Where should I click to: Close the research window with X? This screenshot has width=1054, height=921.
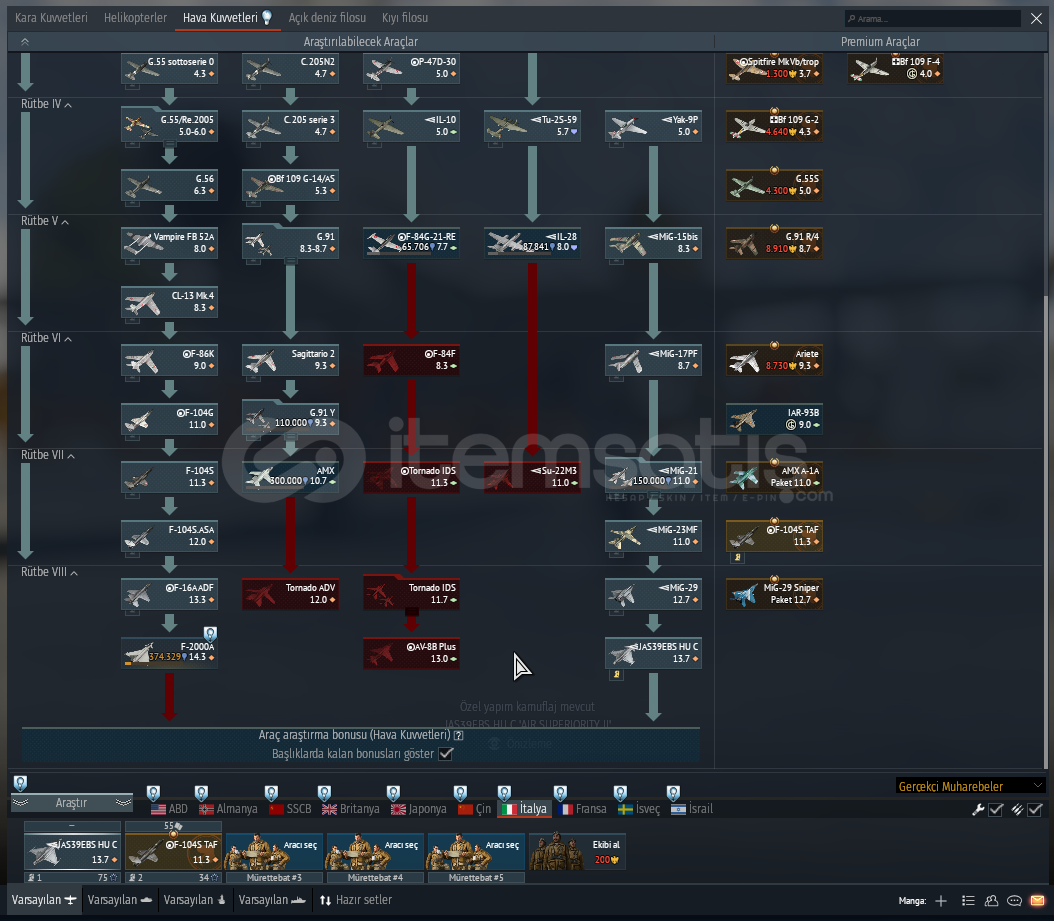1037,18
